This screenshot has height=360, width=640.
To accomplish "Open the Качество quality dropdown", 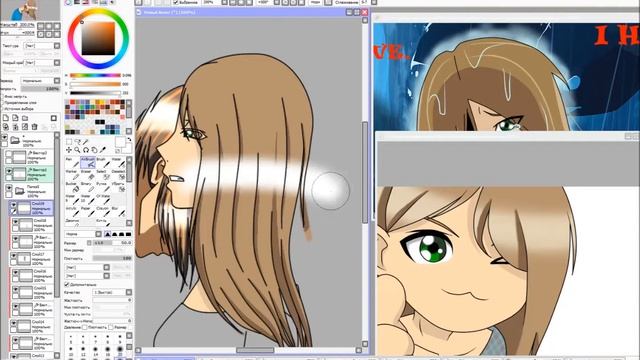I will 112,292.
